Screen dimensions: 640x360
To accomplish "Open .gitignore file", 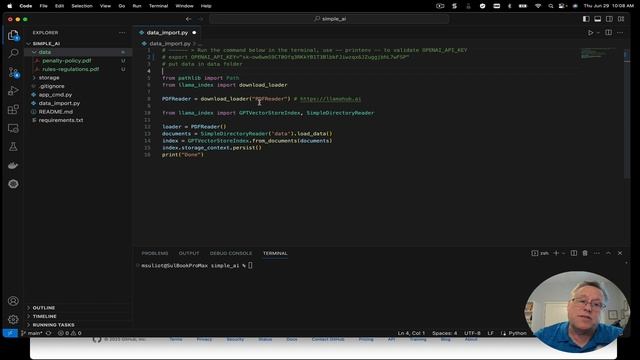I will pyautogui.click(x=51, y=86).
